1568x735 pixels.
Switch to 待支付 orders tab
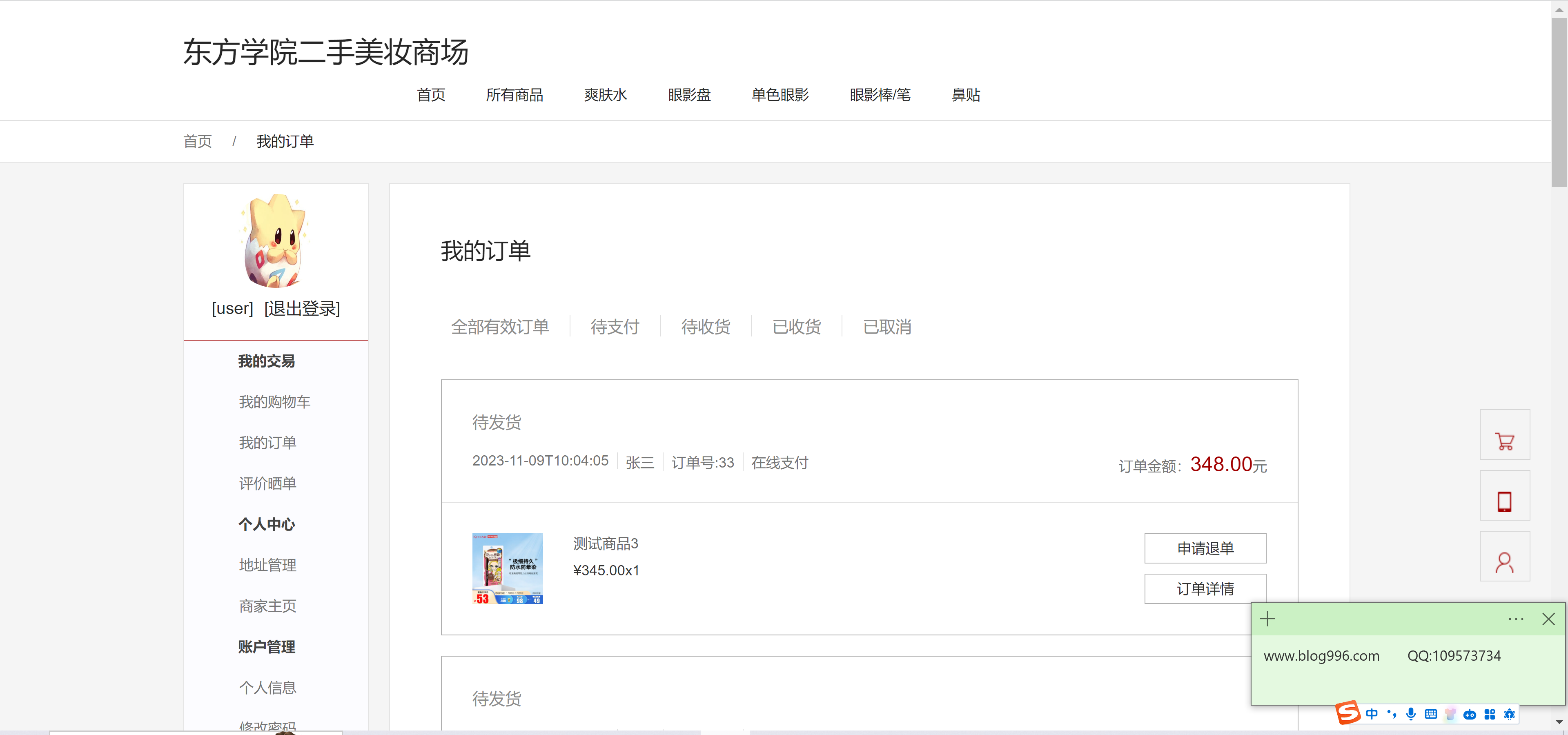(x=615, y=327)
